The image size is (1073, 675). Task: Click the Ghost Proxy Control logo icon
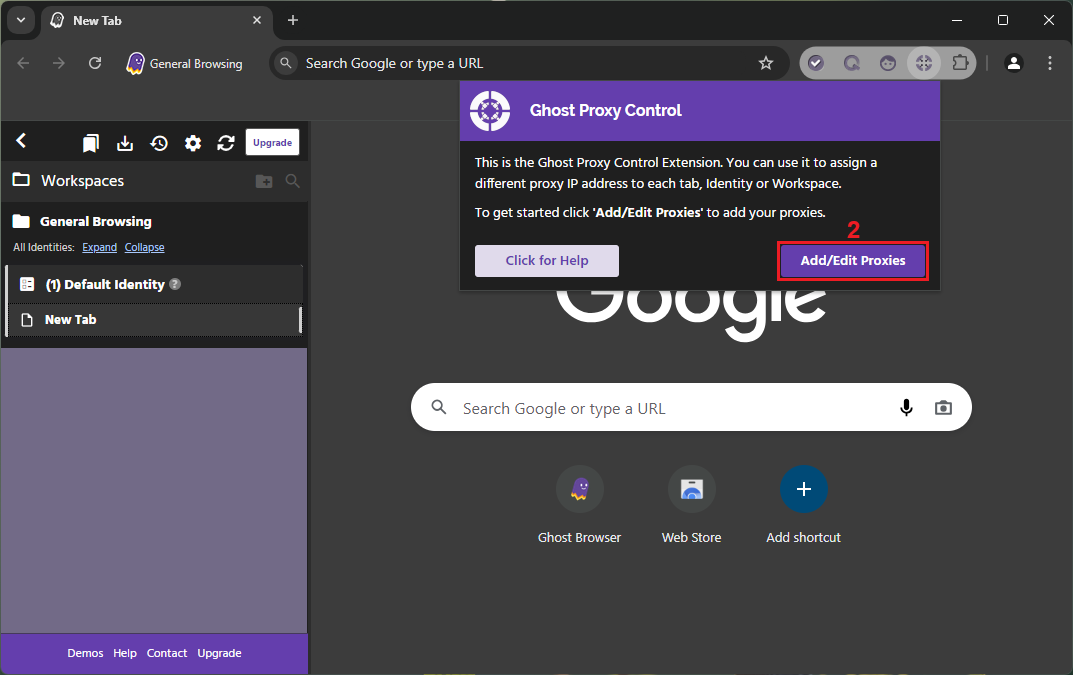point(490,111)
